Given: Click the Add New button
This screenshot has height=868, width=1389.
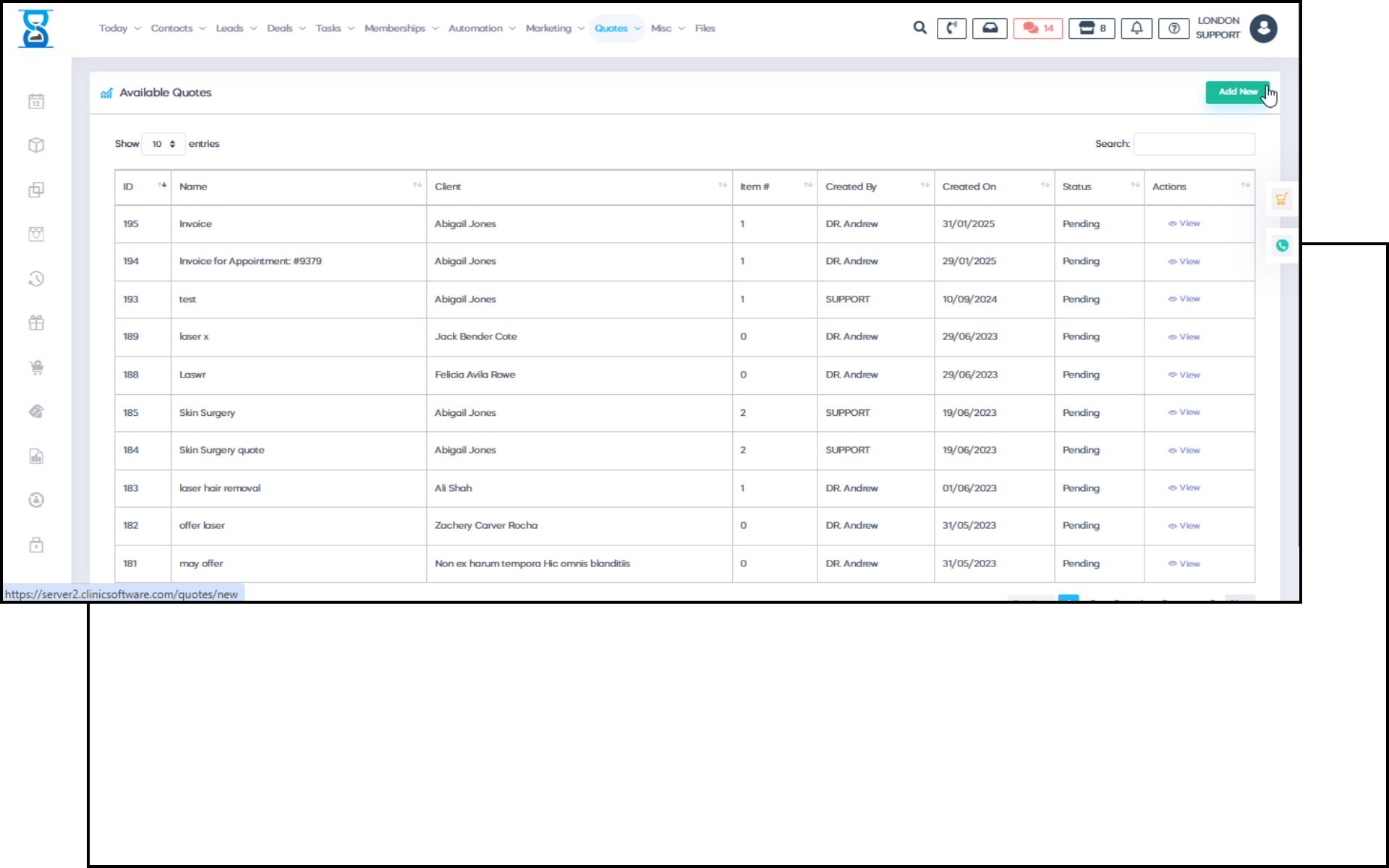Looking at the screenshot, I should point(1237,92).
